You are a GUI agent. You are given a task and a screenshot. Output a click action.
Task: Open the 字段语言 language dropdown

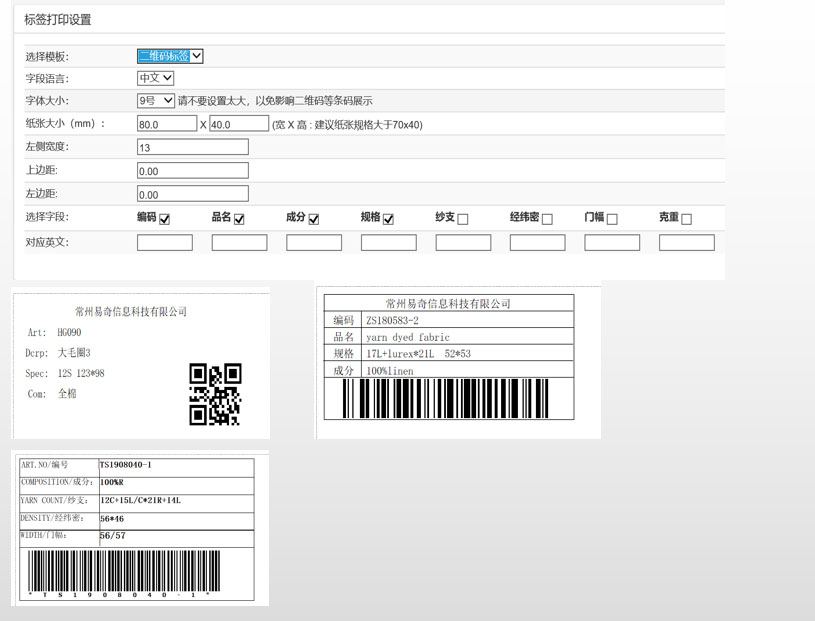pos(155,78)
